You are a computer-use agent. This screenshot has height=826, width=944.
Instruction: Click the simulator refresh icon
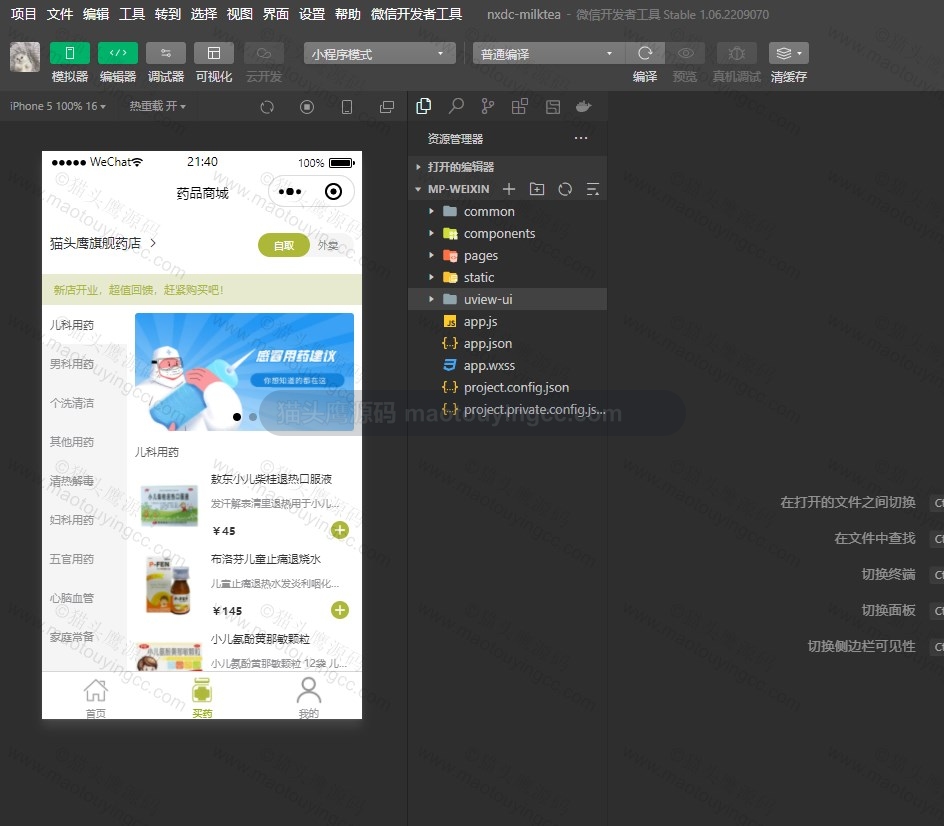pyautogui.click(x=267, y=107)
